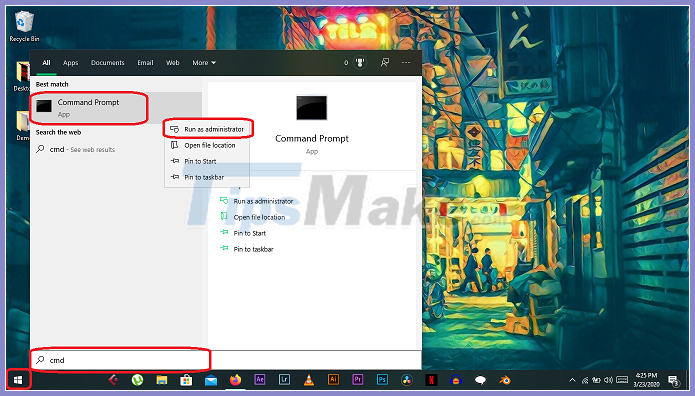
Task: Click the feedback icon in search header
Action: (x=385, y=63)
